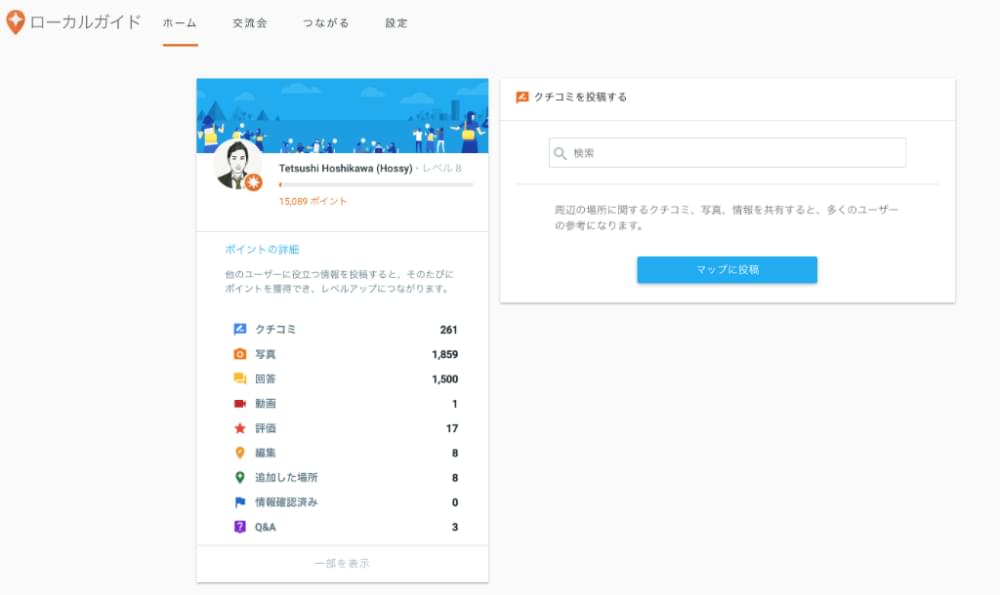The width and height of the screenshot is (1000, 595).
Task: Click the 評価 red star icon
Action: pos(240,428)
